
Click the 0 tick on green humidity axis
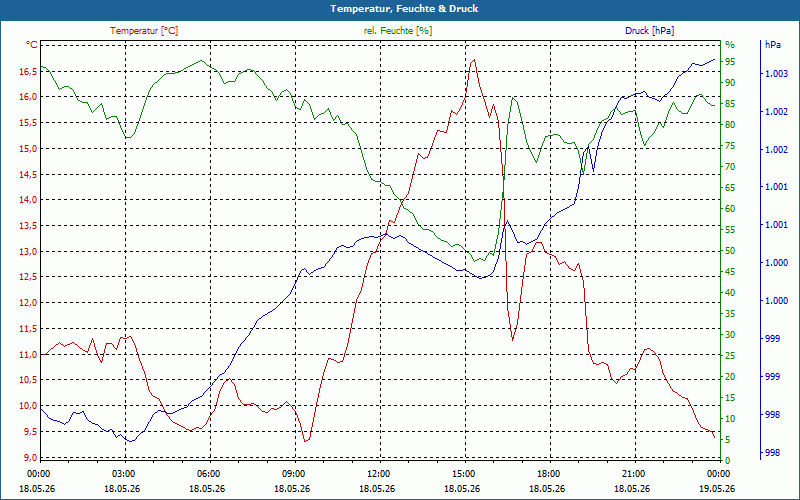(x=728, y=461)
